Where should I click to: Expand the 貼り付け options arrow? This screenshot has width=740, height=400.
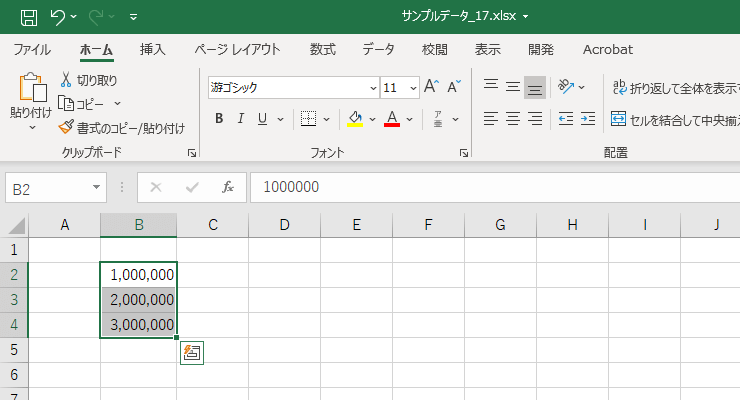(32, 127)
